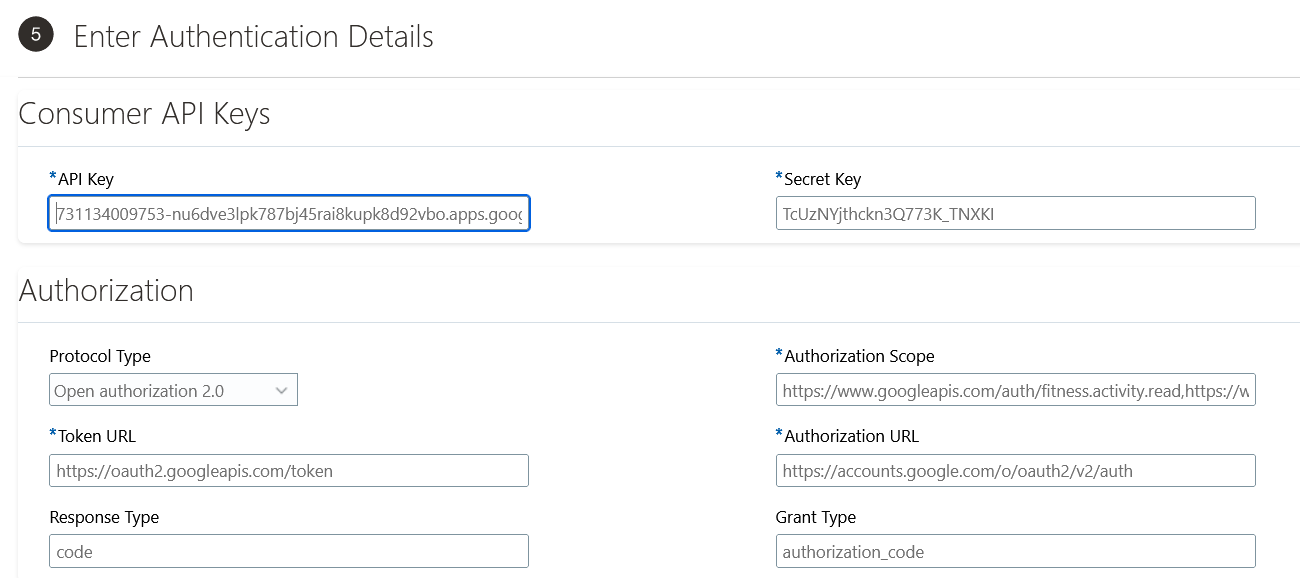Click the Token URL label
This screenshot has width=1300, height=578.
96,437
